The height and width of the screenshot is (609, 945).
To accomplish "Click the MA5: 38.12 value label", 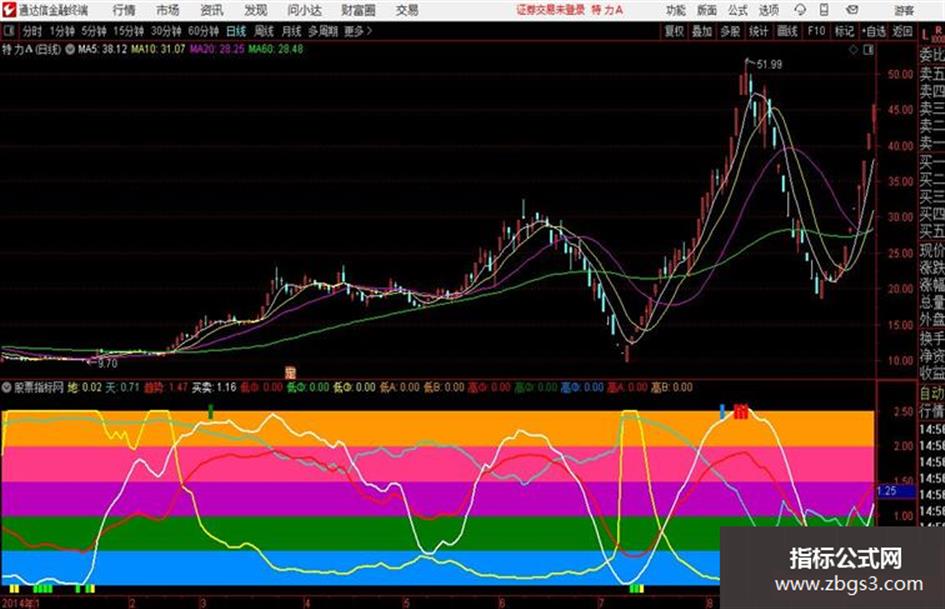I will pos(102,49).
